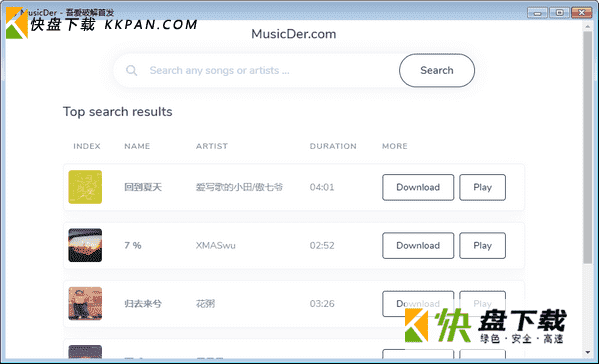Viewport: 599px width, 364px height.
Task: Open album cover thumbnail for 7 %
Action: tap(85, 245)
